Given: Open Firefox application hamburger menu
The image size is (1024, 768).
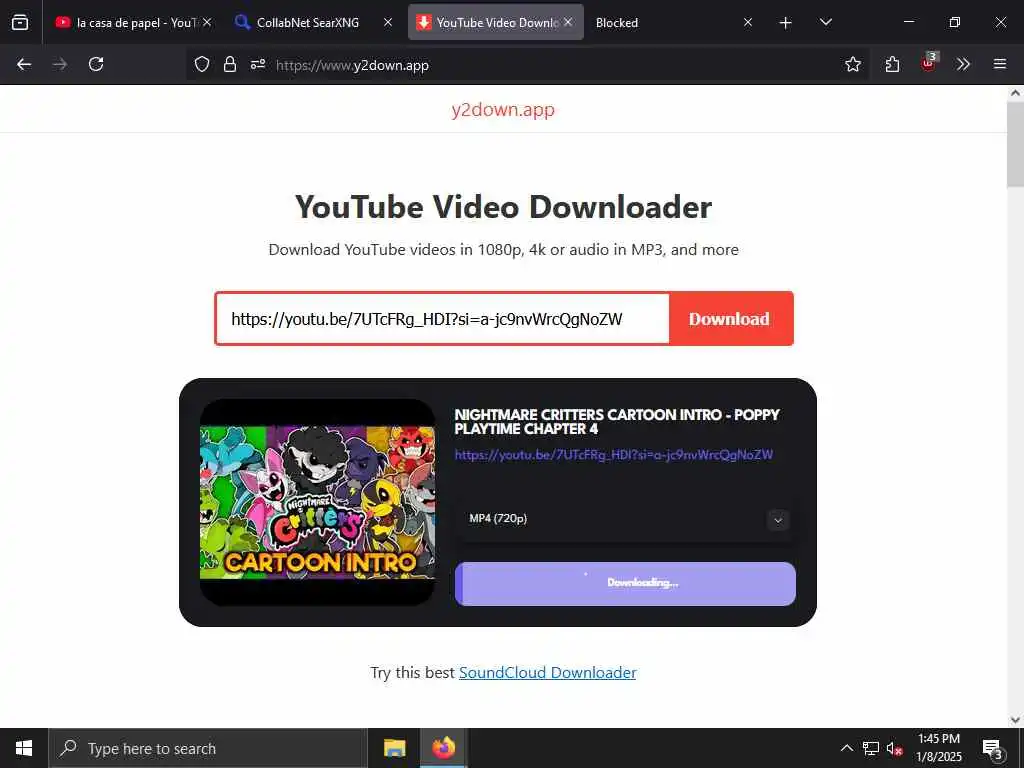Looking at the screenshot, I should pyautogui.click(x=1000, y=64).
